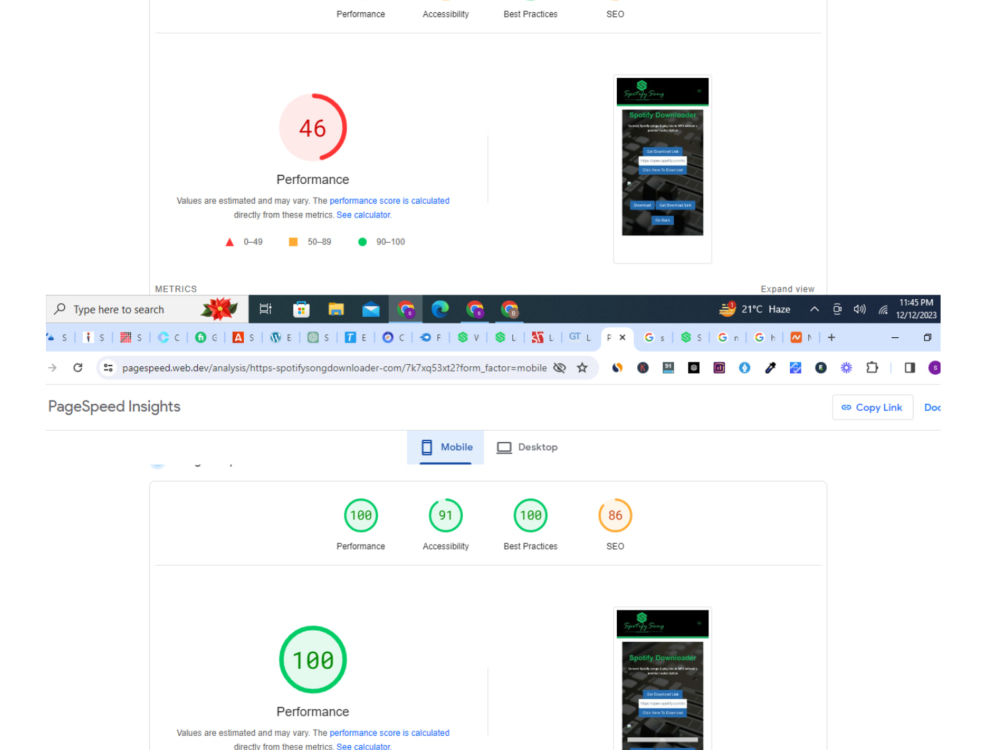Click the Copy Link button
Screen dimensions: 1000x750
(872, 408)
